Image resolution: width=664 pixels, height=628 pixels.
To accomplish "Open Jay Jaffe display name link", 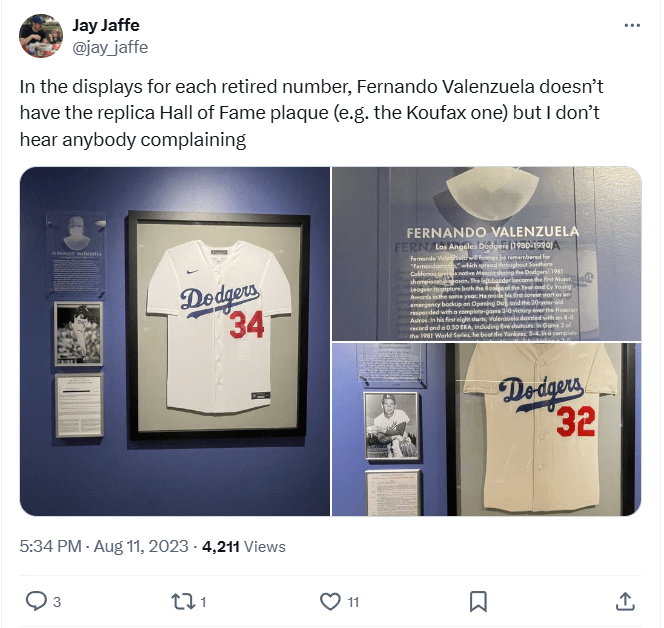I will 106,25.
